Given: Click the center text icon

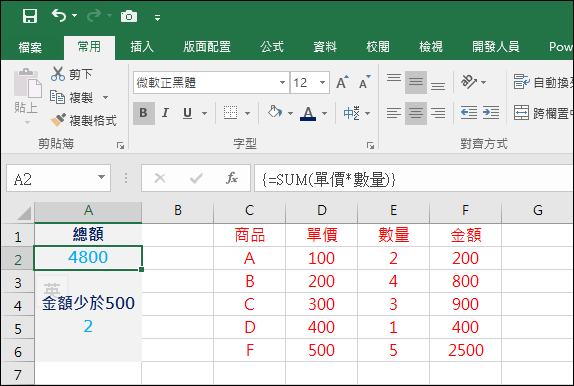Looking at the screenshot, I should (416, 113).
